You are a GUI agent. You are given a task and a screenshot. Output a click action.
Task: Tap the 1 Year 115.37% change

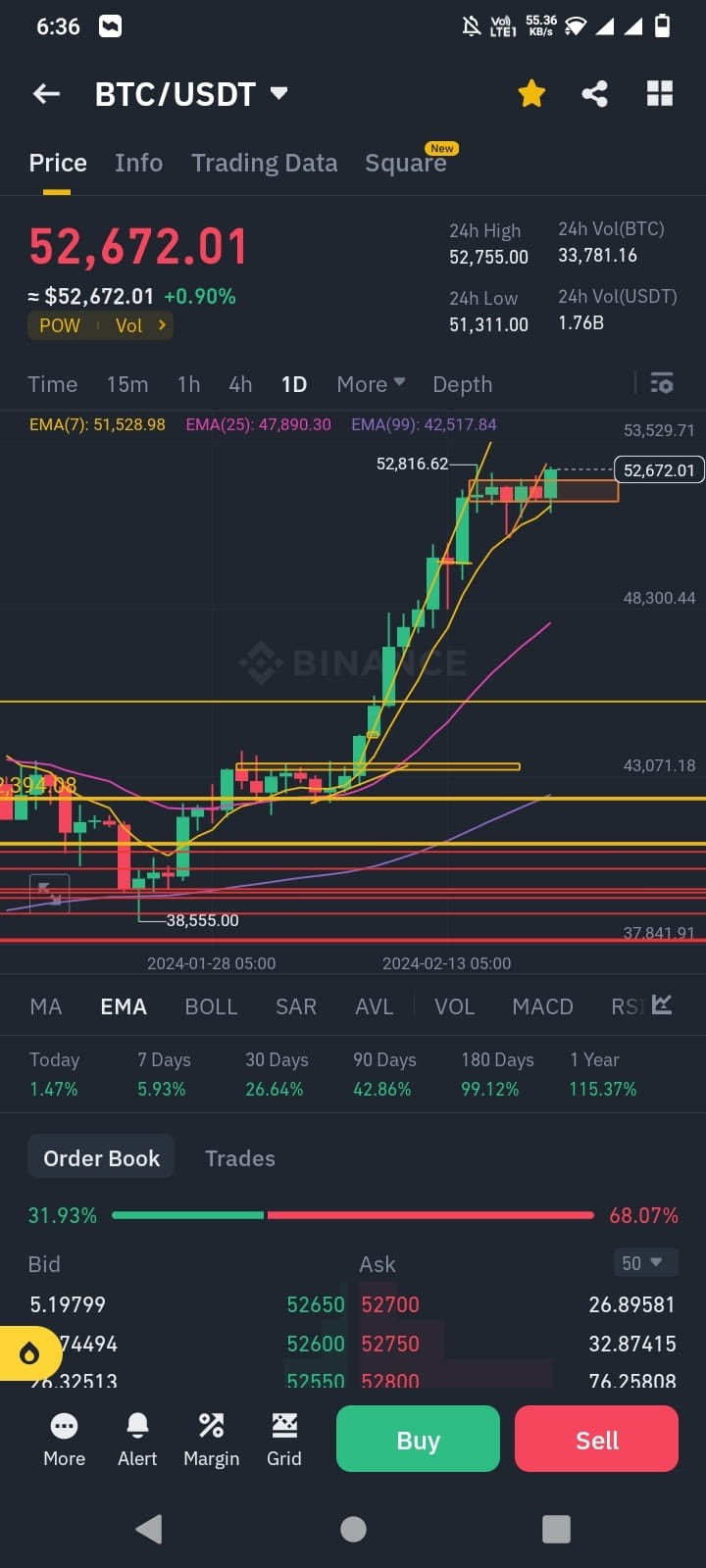pos(603,1074)
